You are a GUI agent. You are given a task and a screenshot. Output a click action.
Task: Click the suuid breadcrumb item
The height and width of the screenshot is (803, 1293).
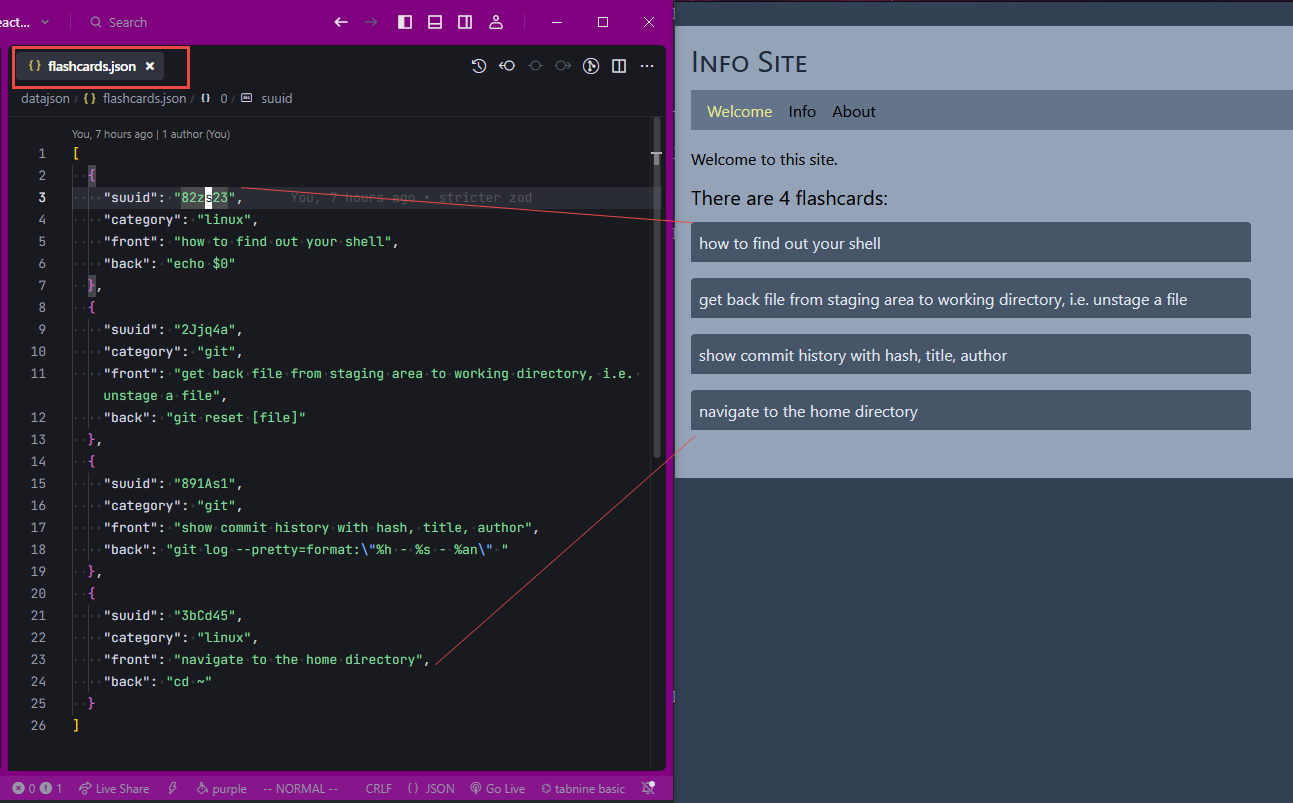[x=277, y=98]
